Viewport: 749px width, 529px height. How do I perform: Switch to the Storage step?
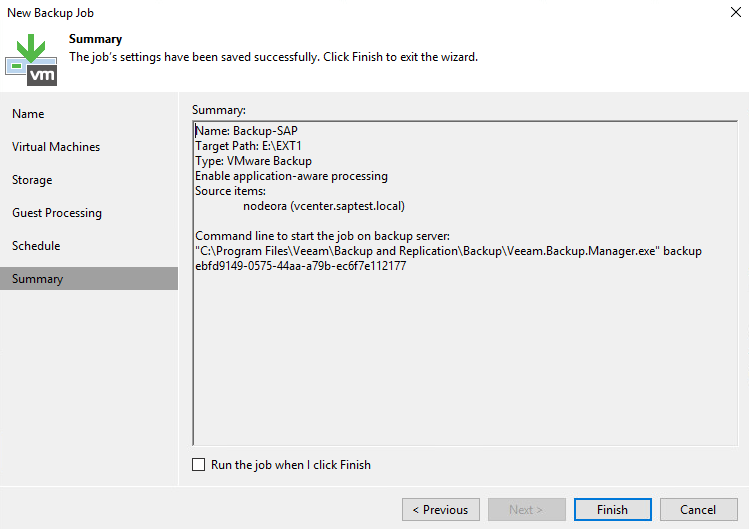click(x=32, y=180)
